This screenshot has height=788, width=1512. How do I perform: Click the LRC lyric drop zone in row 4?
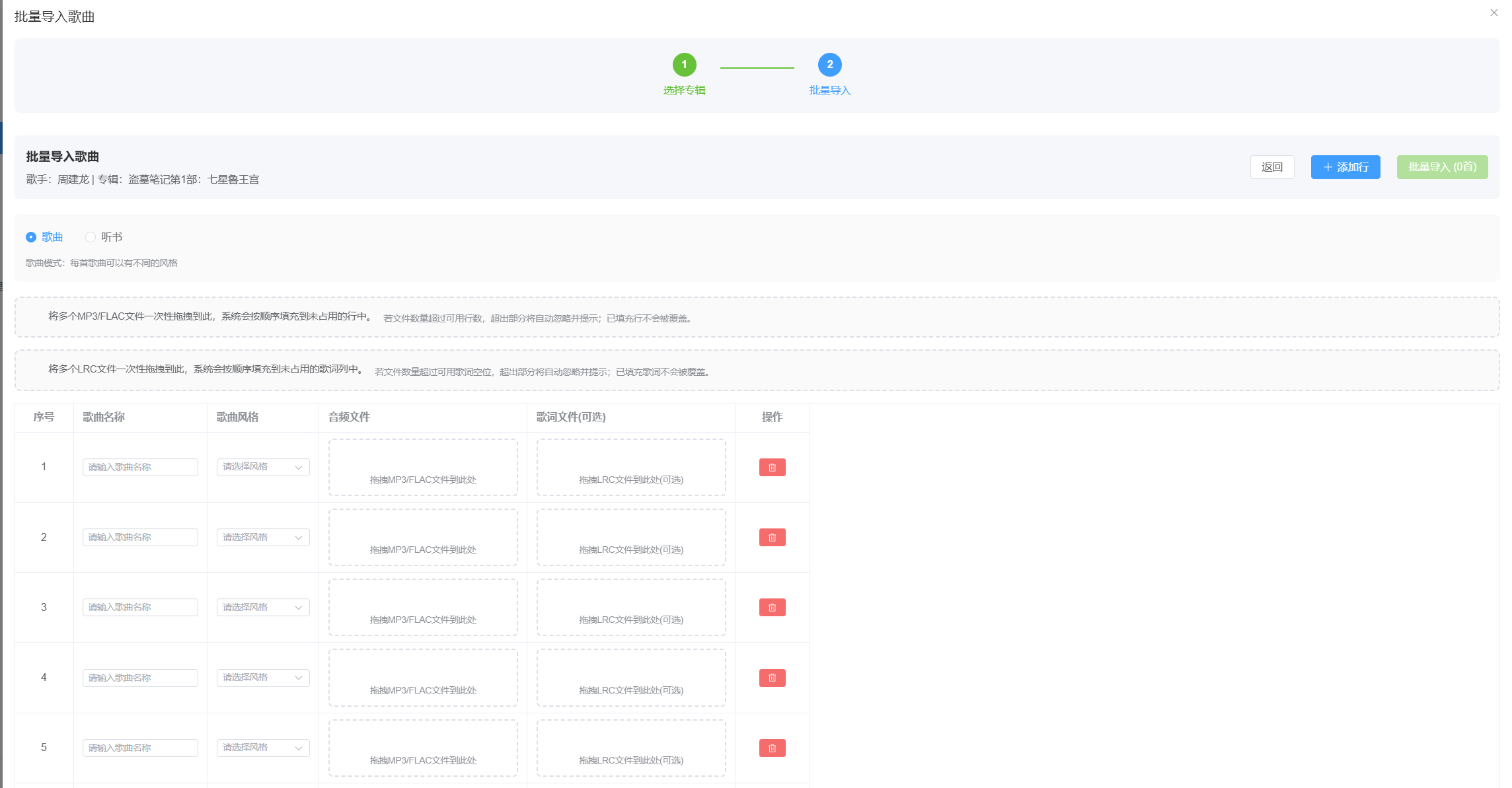click(x=631, y=678)
